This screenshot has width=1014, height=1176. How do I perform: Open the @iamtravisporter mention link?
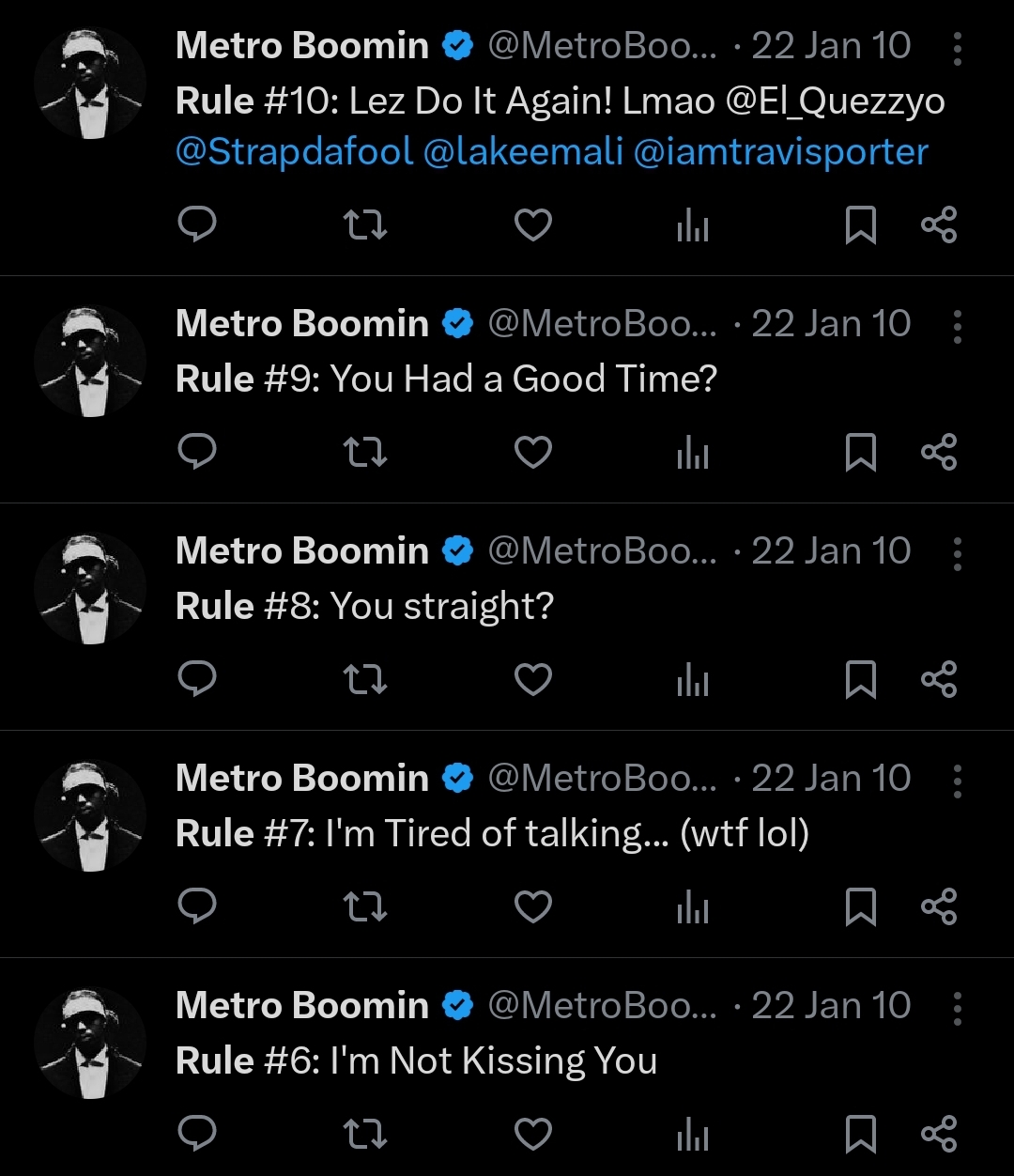[781, 152]
